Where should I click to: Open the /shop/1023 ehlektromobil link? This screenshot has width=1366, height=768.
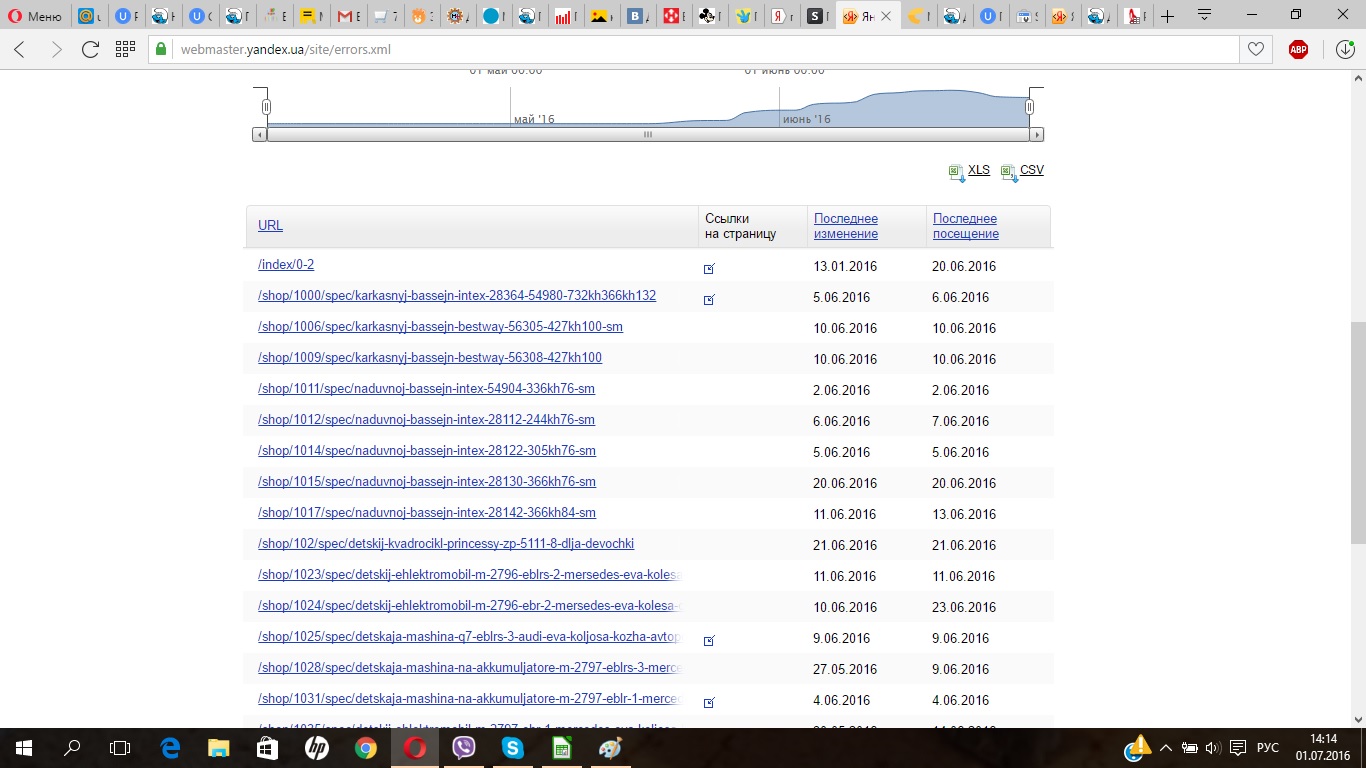point(469,575)
